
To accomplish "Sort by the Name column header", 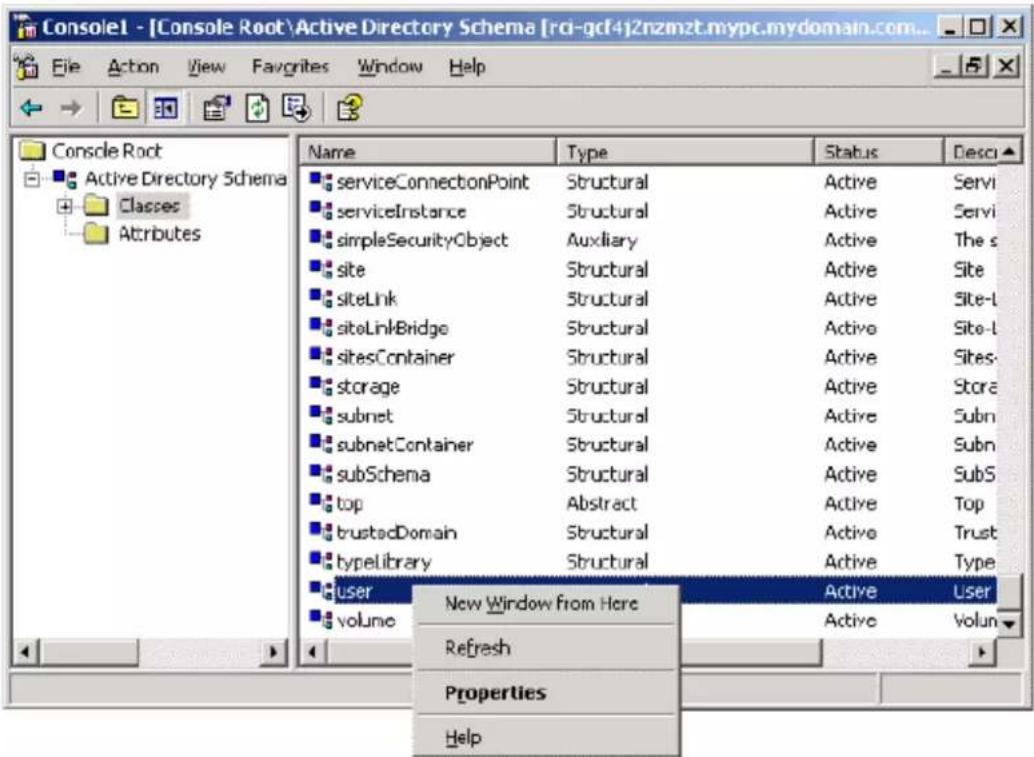I will coord(428,152).
